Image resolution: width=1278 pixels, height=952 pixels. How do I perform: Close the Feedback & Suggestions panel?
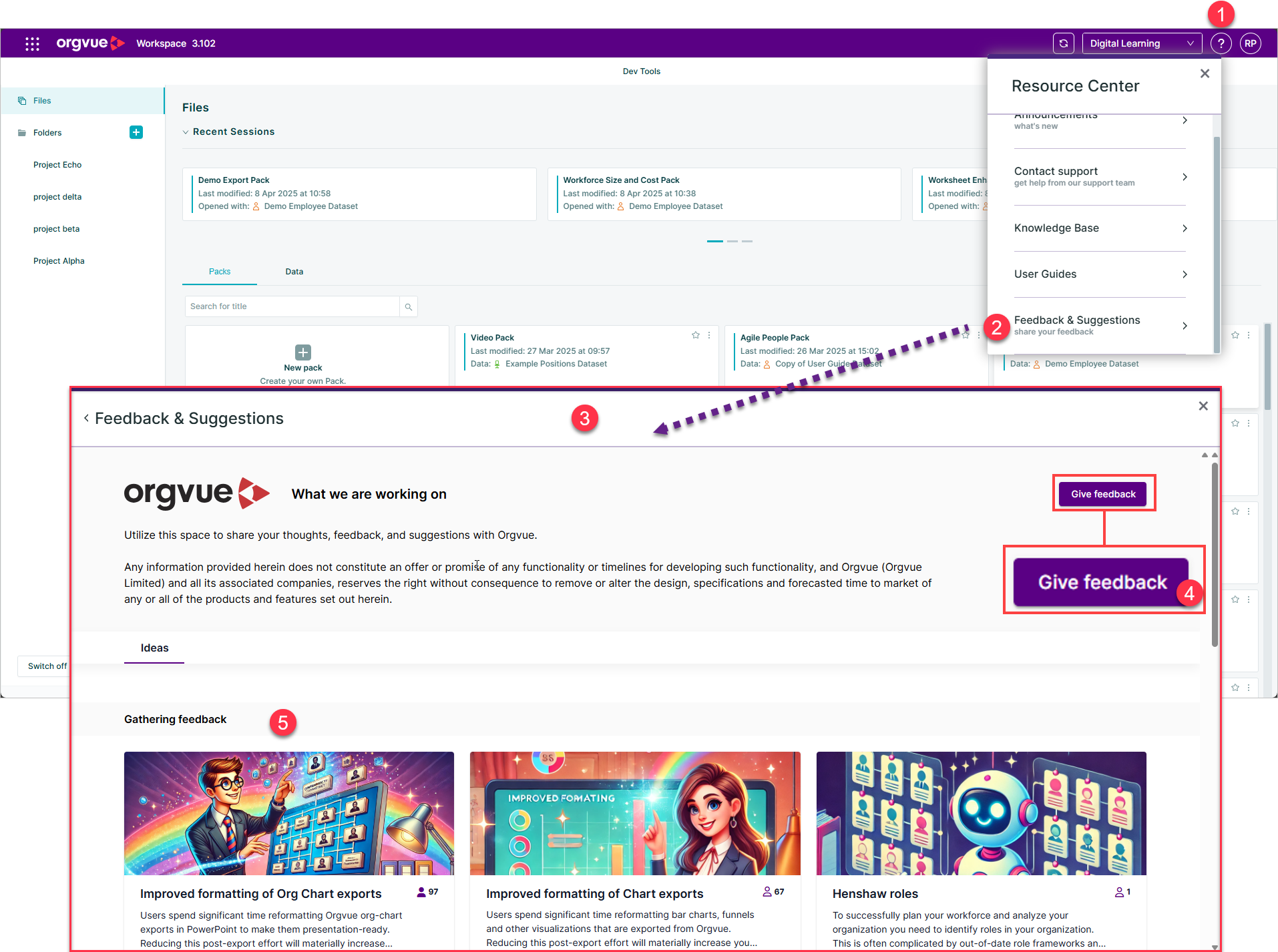pos(1203,406)
